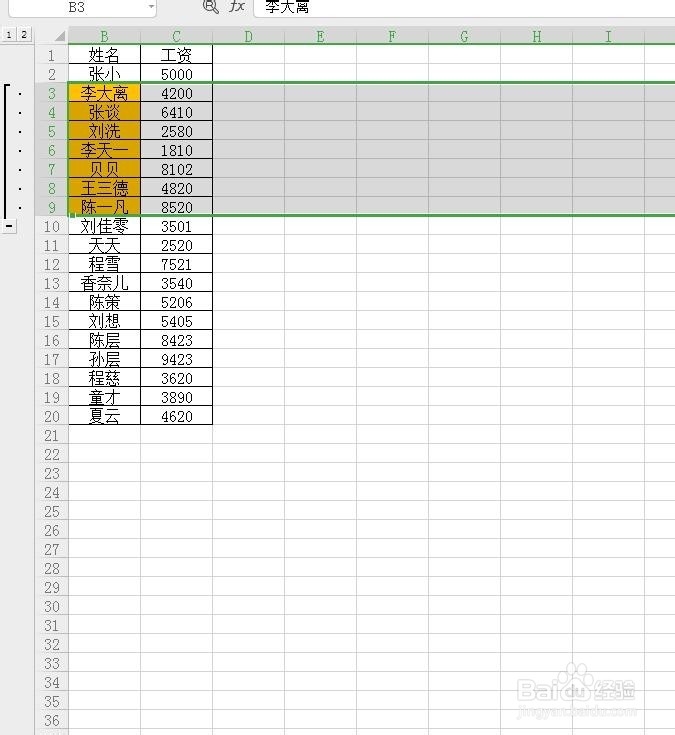
Task: Click outline level 2 button
Action: tap(24, 34)
